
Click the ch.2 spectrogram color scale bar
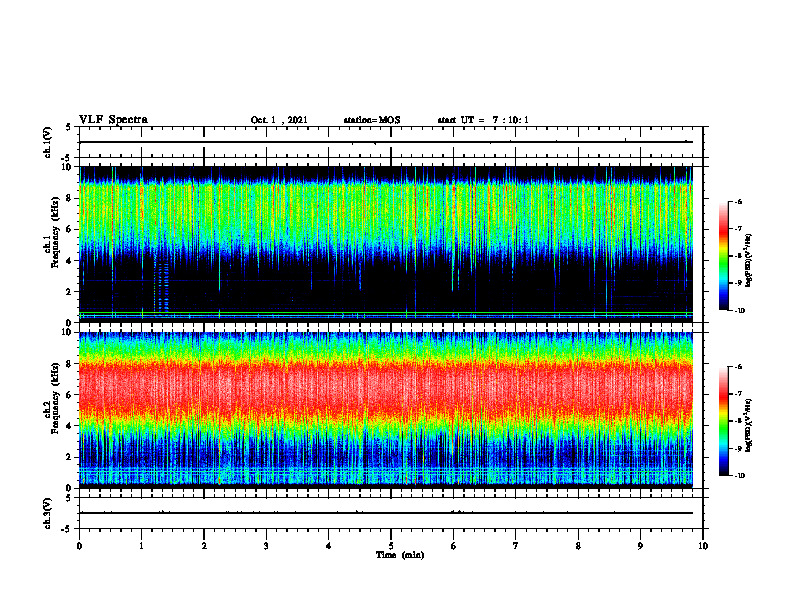[723, 421]
